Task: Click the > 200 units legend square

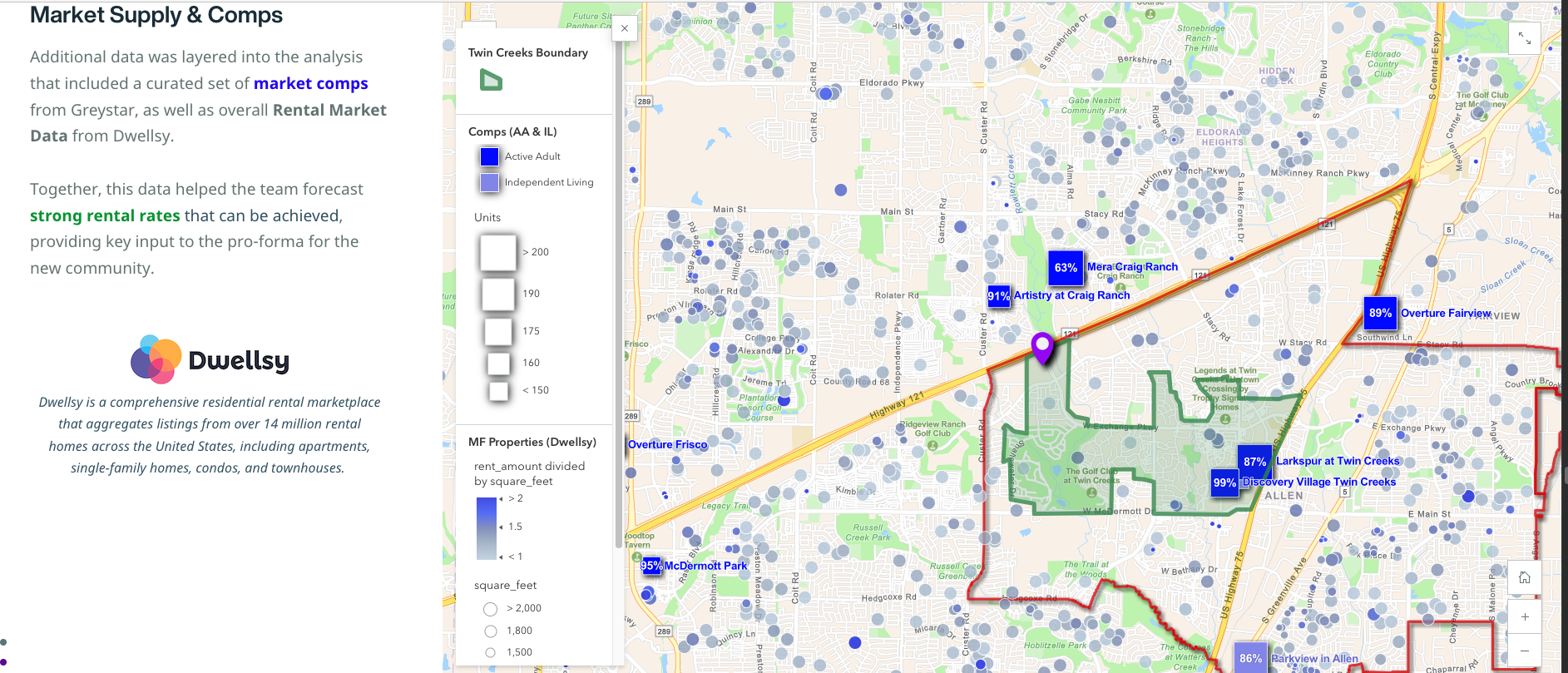Action: [x=498, y=252]
